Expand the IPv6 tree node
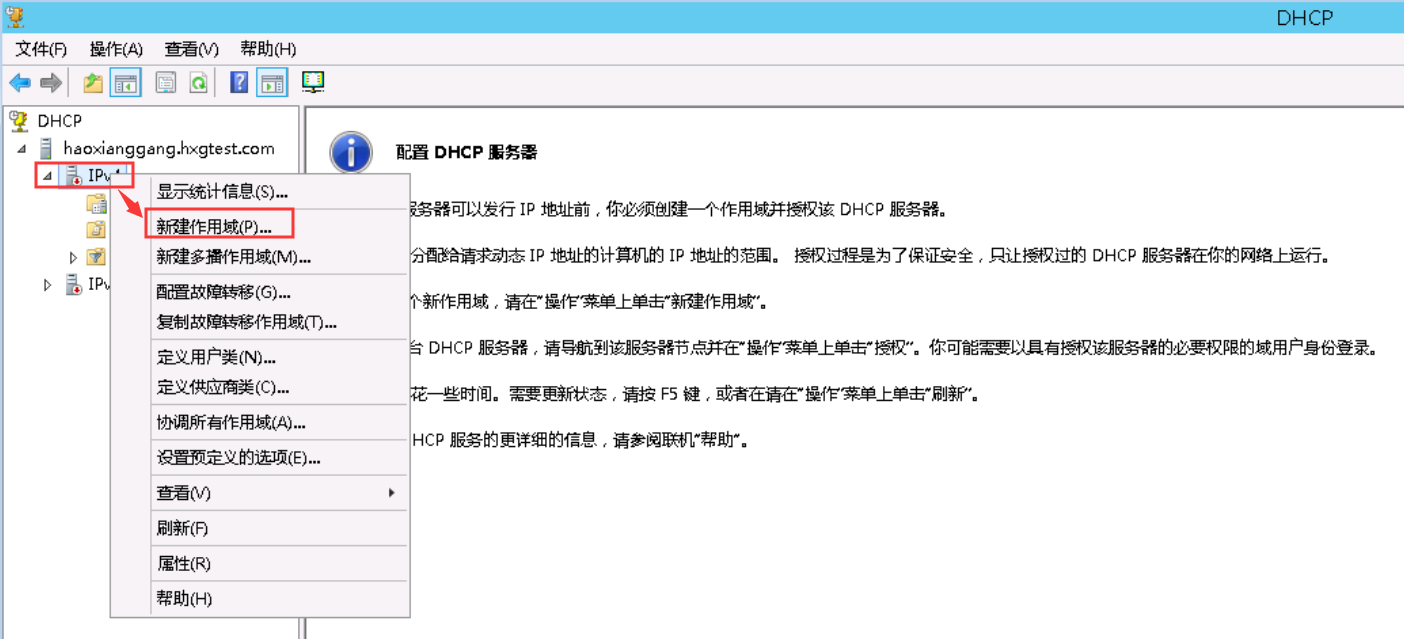Image resolution: width=1404 pixels, height=639 pixels. tap(47, 285)
